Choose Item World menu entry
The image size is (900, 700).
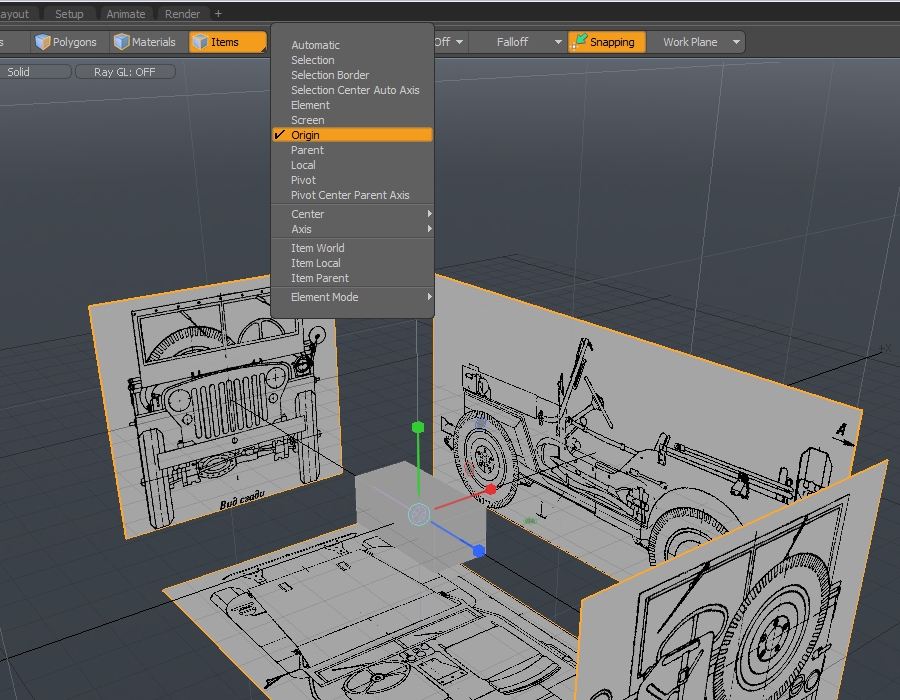[352, 248]
